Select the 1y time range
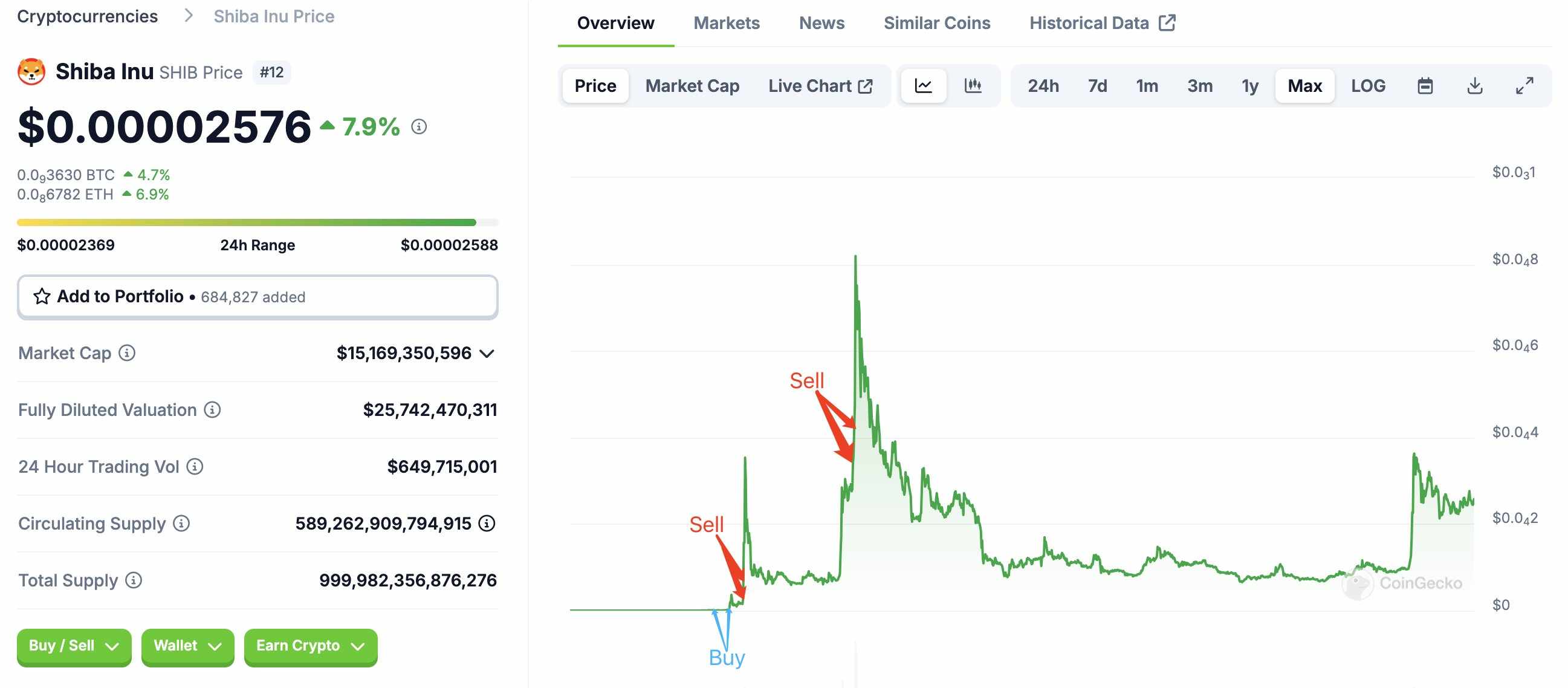Screen dimensions: 1568x688 [1249, 86]
